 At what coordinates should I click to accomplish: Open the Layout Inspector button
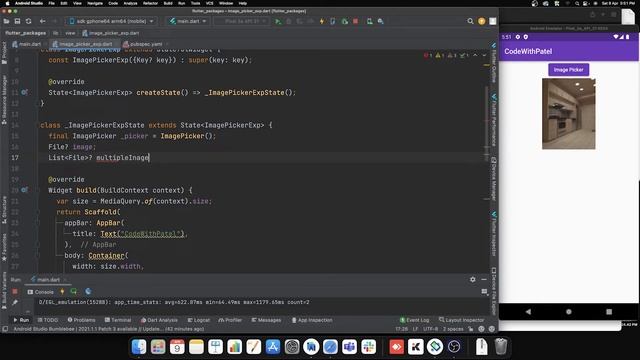coord(461,320)
